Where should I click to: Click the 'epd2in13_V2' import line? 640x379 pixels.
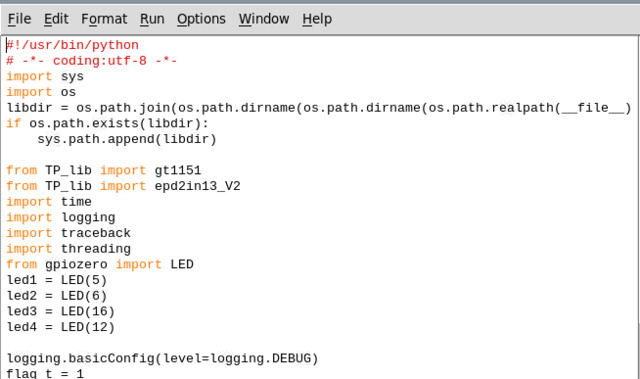pyautogui.click(x=123, y=186)
